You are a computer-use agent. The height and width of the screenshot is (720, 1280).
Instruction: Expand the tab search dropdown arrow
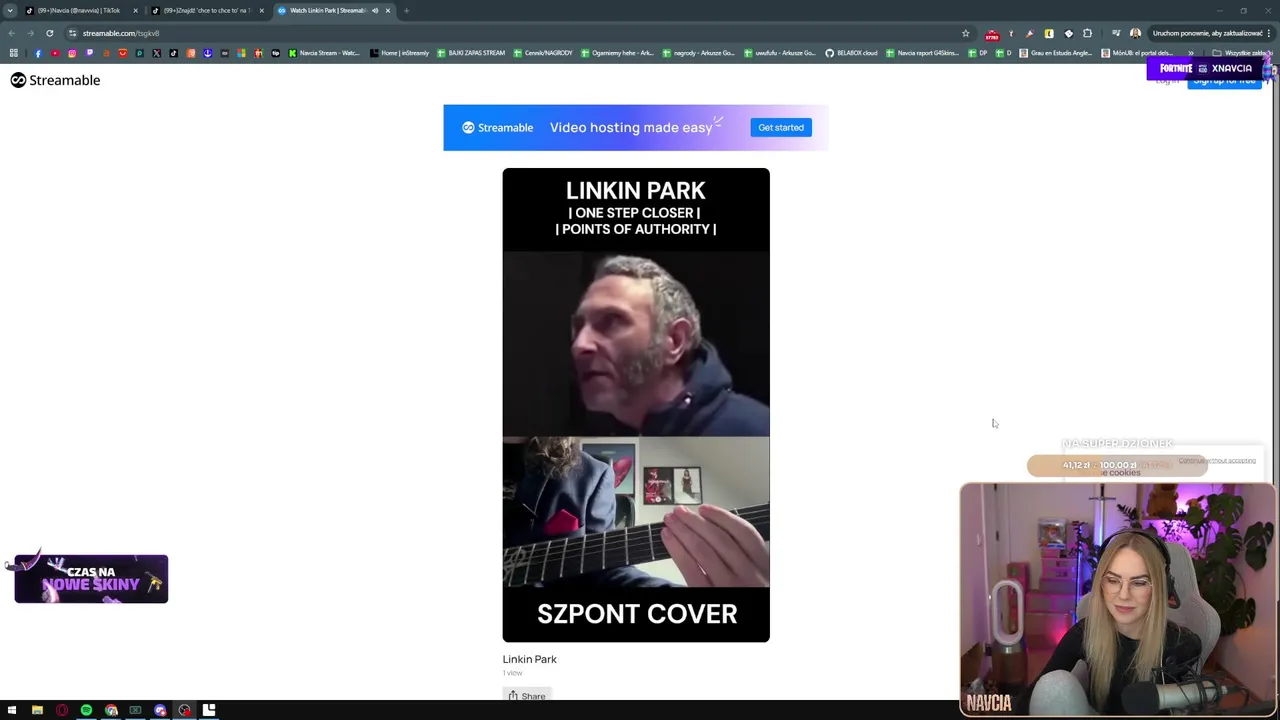(10, 10)
